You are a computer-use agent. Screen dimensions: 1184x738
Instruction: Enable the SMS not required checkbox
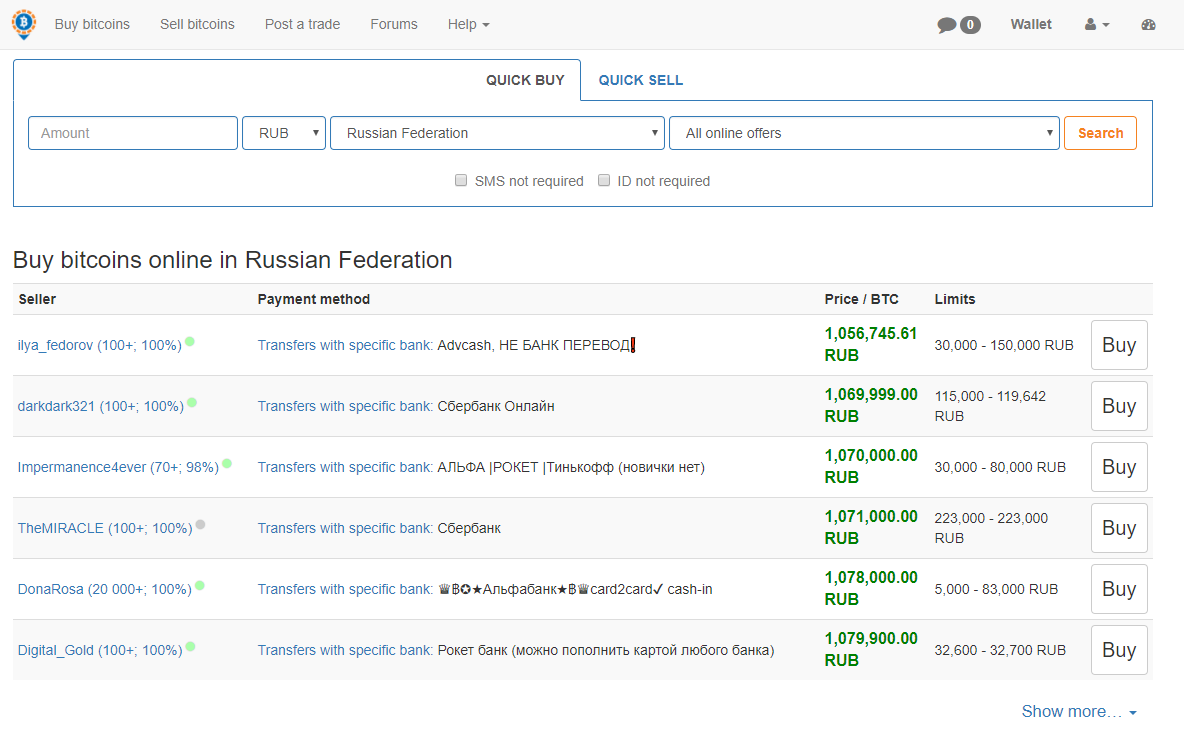[461, 180]
